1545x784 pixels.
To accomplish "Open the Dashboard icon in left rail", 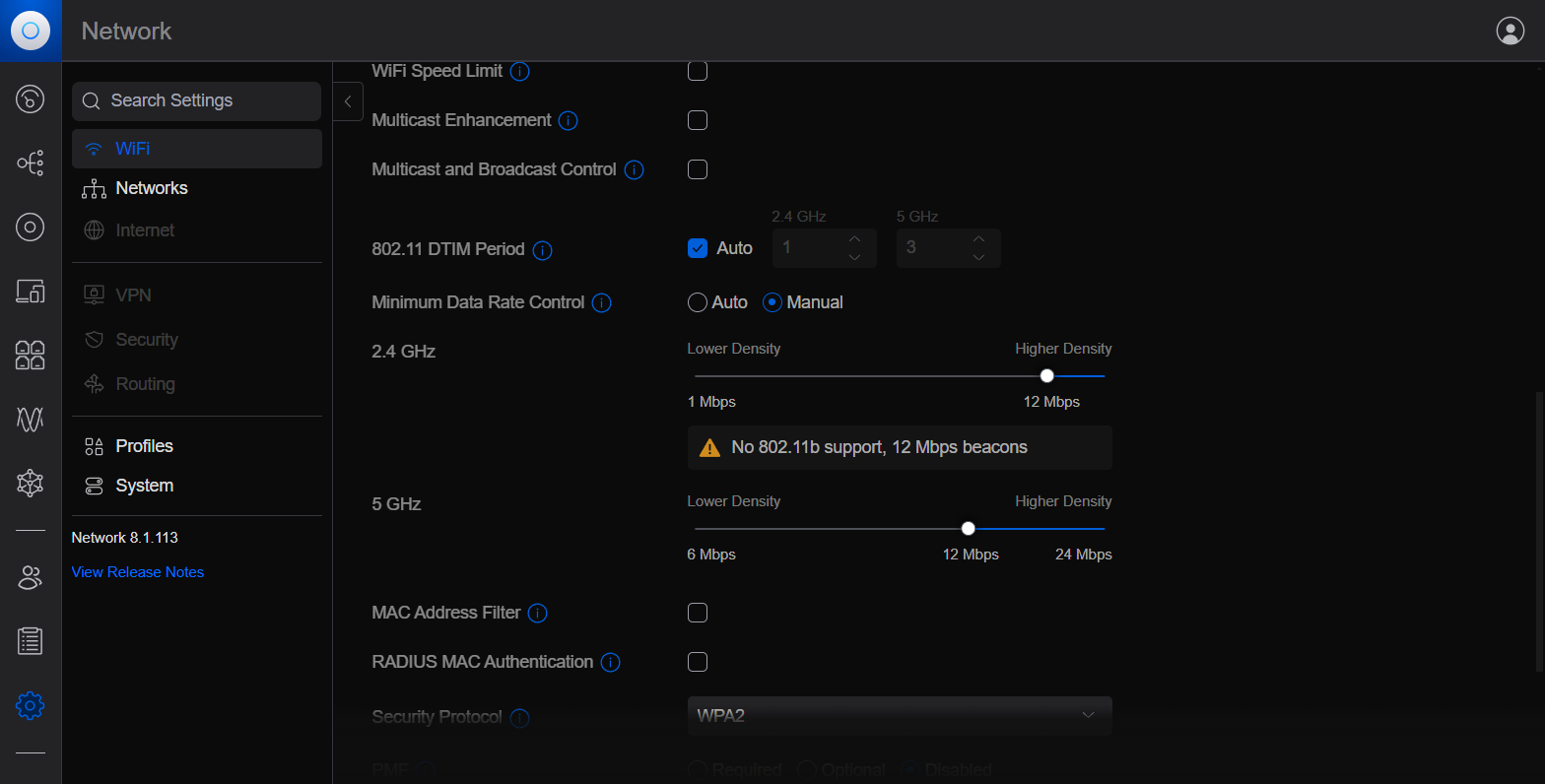I will pyautogui.click(x=31, y=98).
